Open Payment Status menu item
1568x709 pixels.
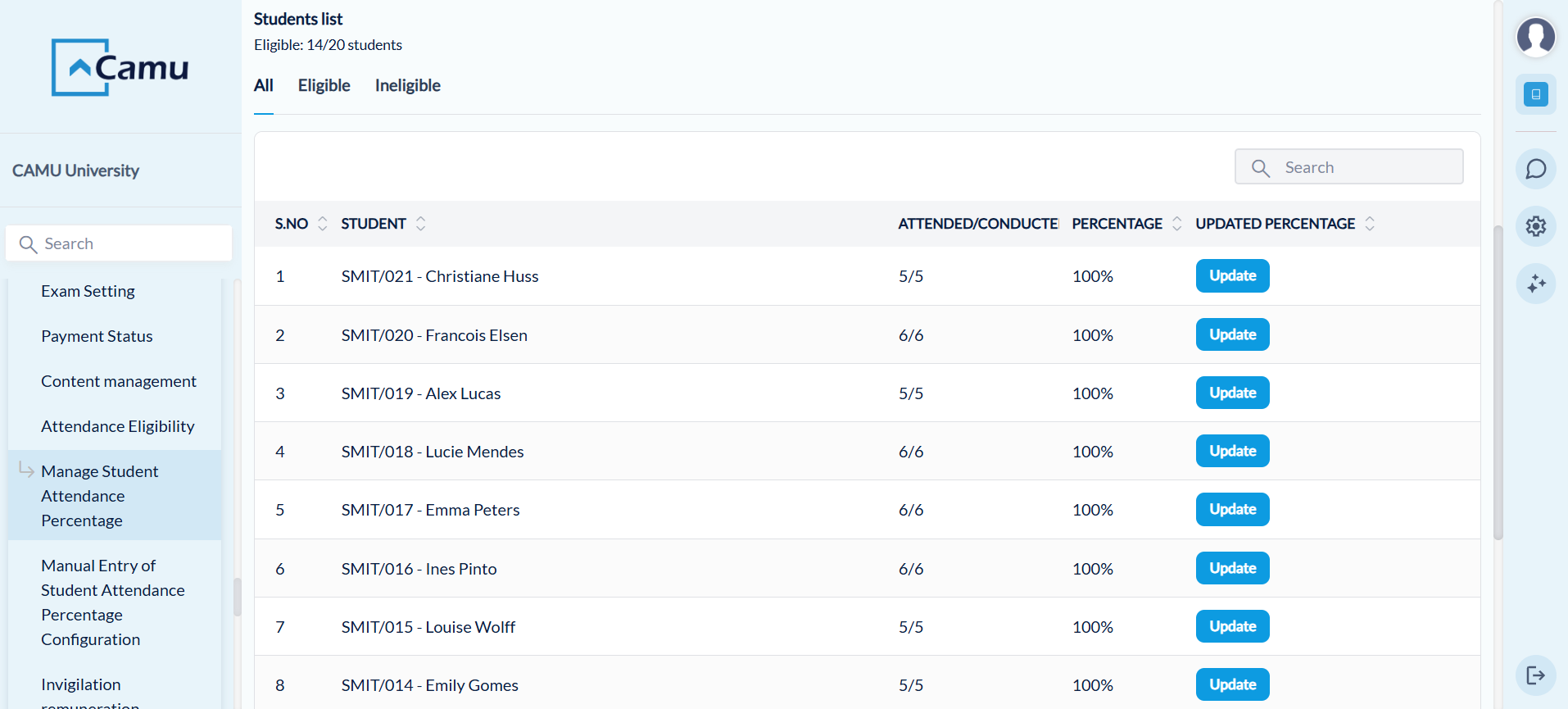tap(97, 336)
